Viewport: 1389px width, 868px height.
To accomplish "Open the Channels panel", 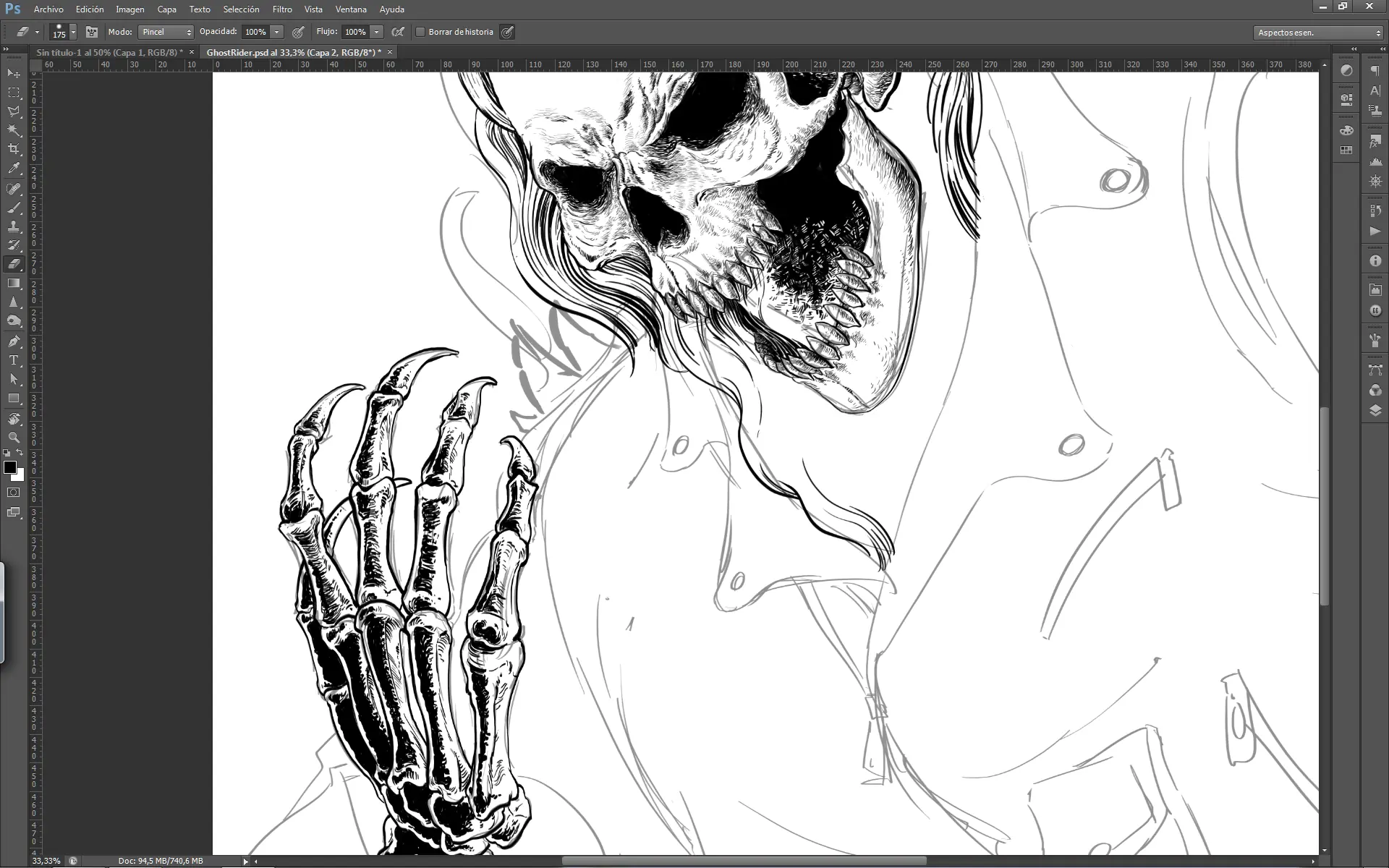I will click(x=1375, y=391).
